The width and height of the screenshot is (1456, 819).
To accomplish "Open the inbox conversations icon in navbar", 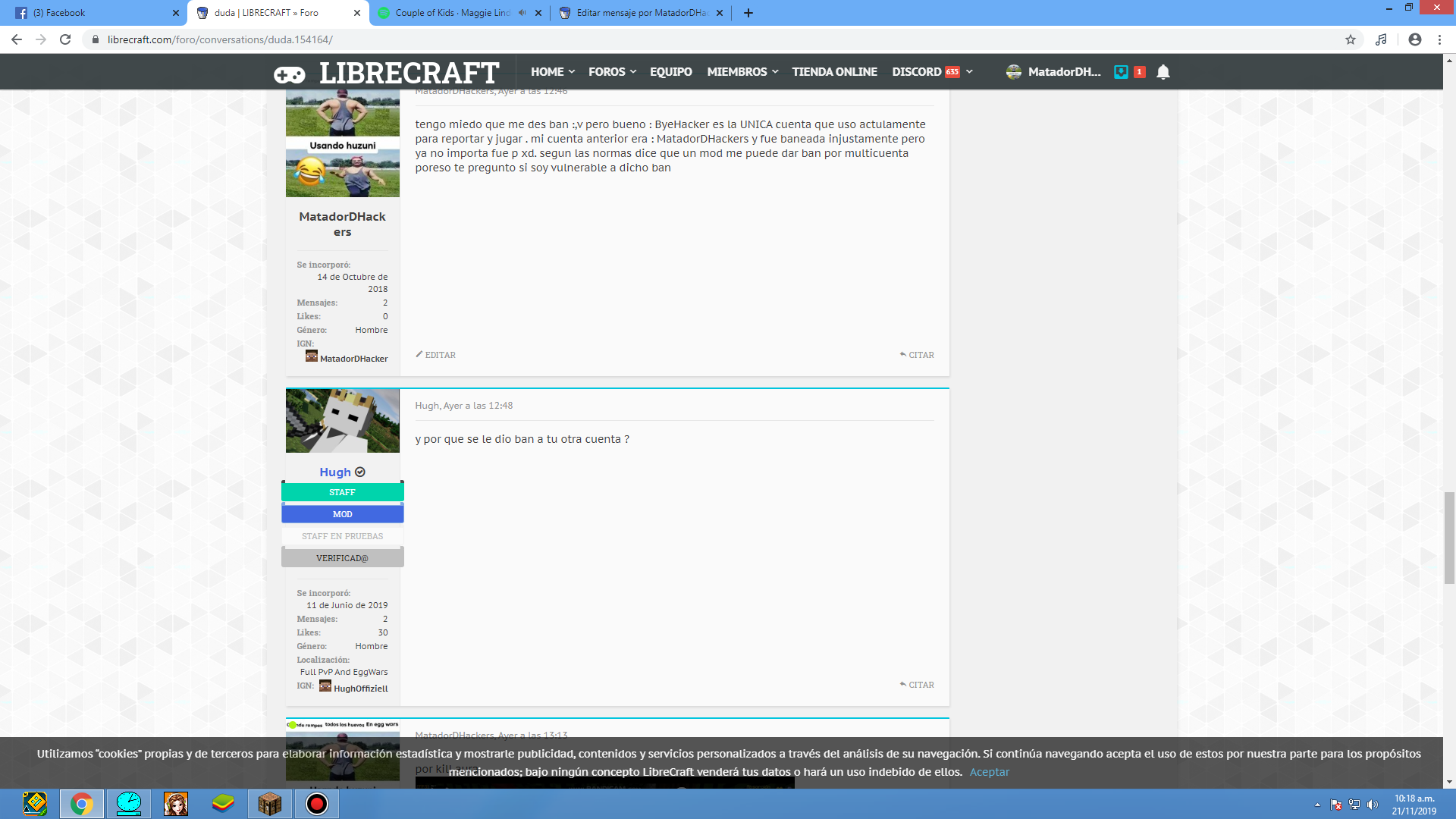I will tap(1121, 72).
